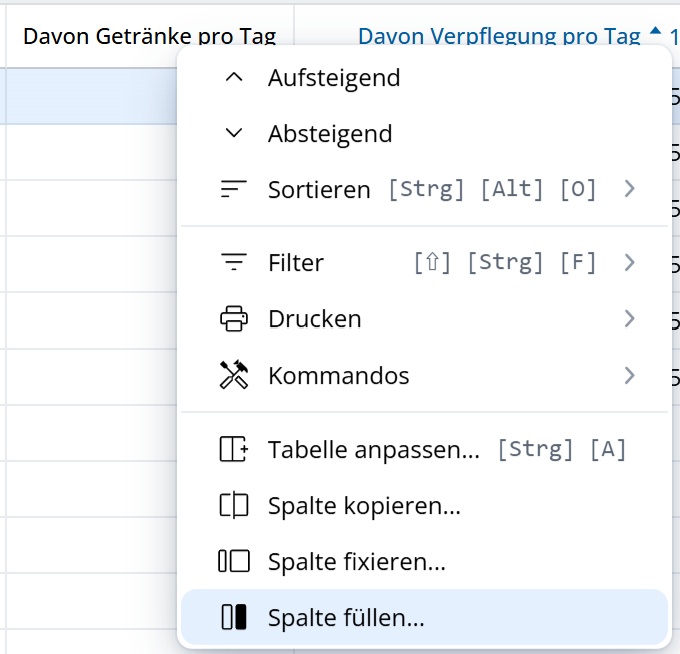Click the Spalte füllen icon
680x654 pixels.
[233, 618]
